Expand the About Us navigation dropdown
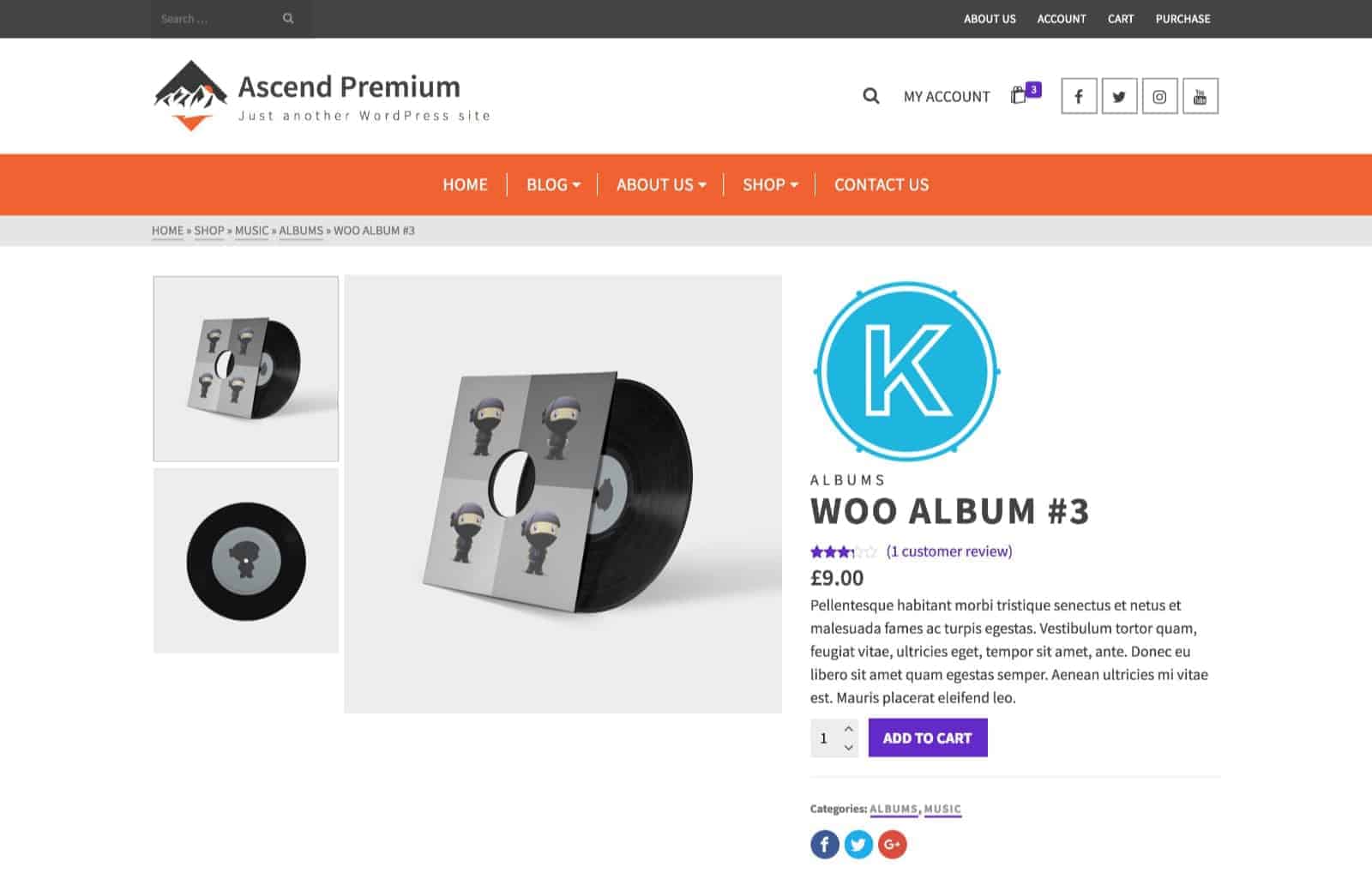Image resolution: width=1372 pixels, height=873 pixels. click(661, 184)
